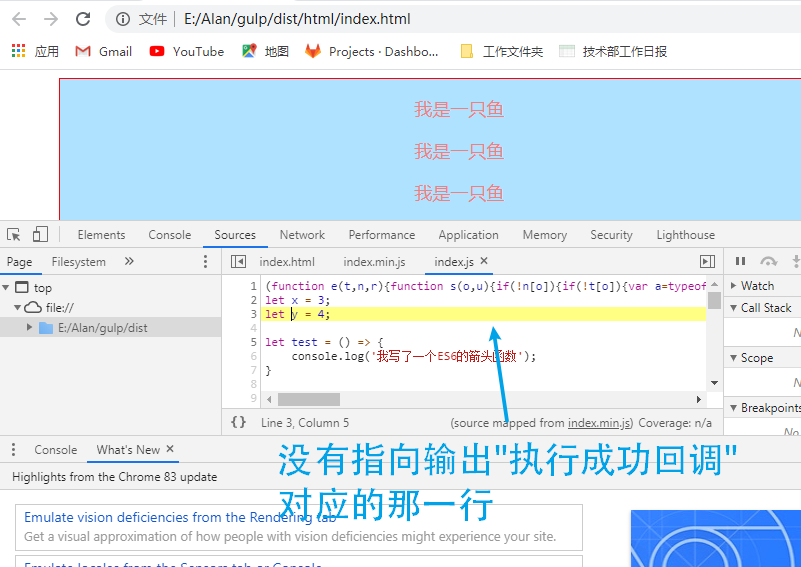Click the address bar URL field

pyautogui.click(x=297, y=19)
